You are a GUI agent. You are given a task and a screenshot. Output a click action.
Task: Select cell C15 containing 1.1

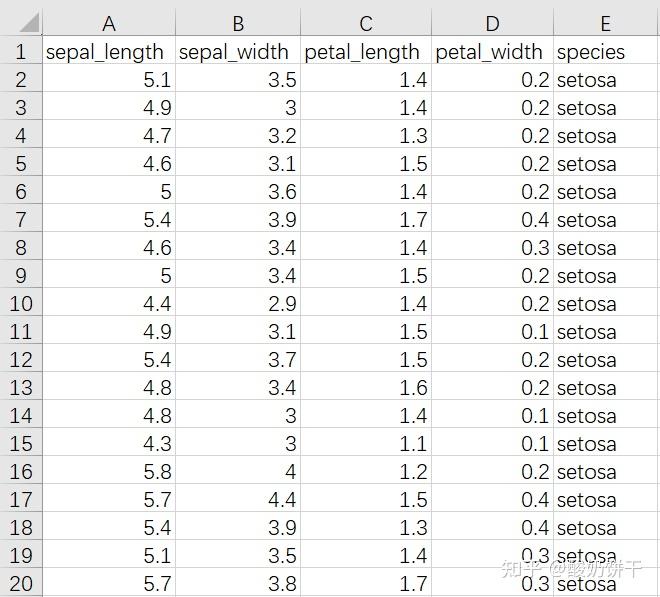[366, 442]
